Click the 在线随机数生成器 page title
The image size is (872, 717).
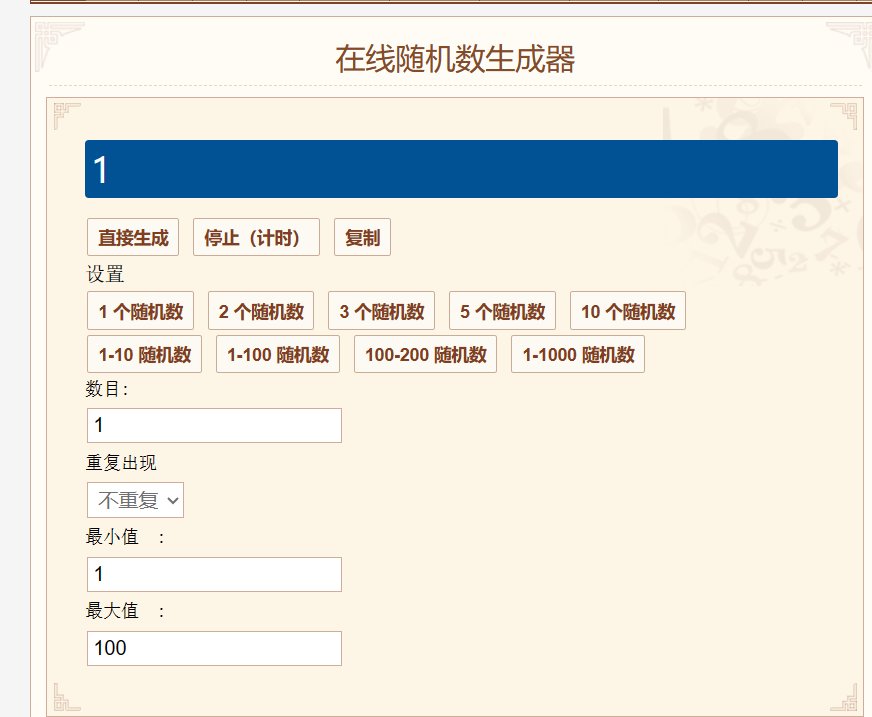[x=455, y=59]
